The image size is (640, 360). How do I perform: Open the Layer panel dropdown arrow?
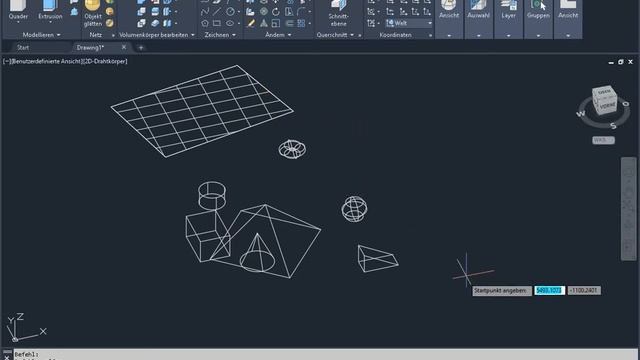click(509, 36)
